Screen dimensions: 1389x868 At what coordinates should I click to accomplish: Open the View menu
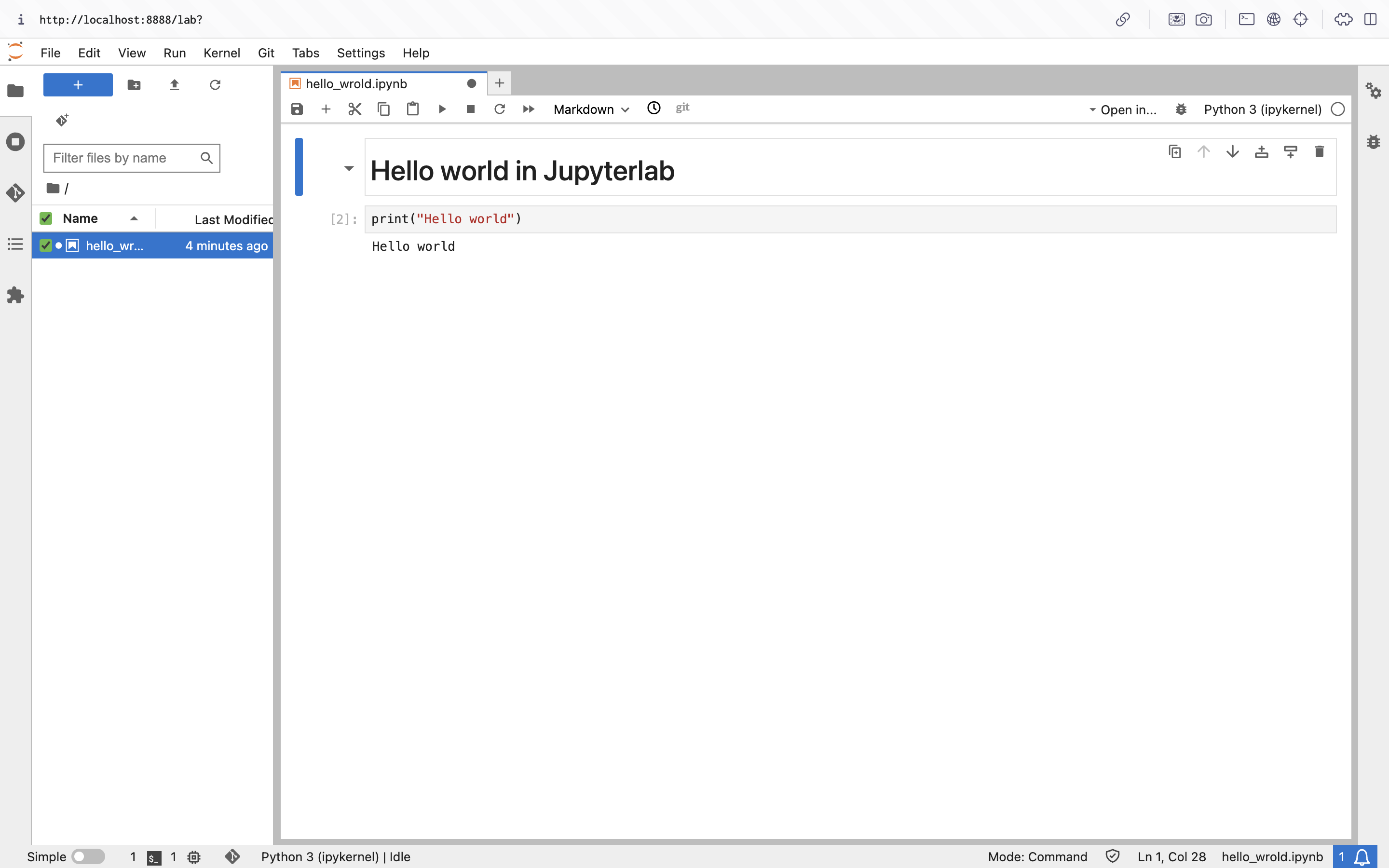132,53
